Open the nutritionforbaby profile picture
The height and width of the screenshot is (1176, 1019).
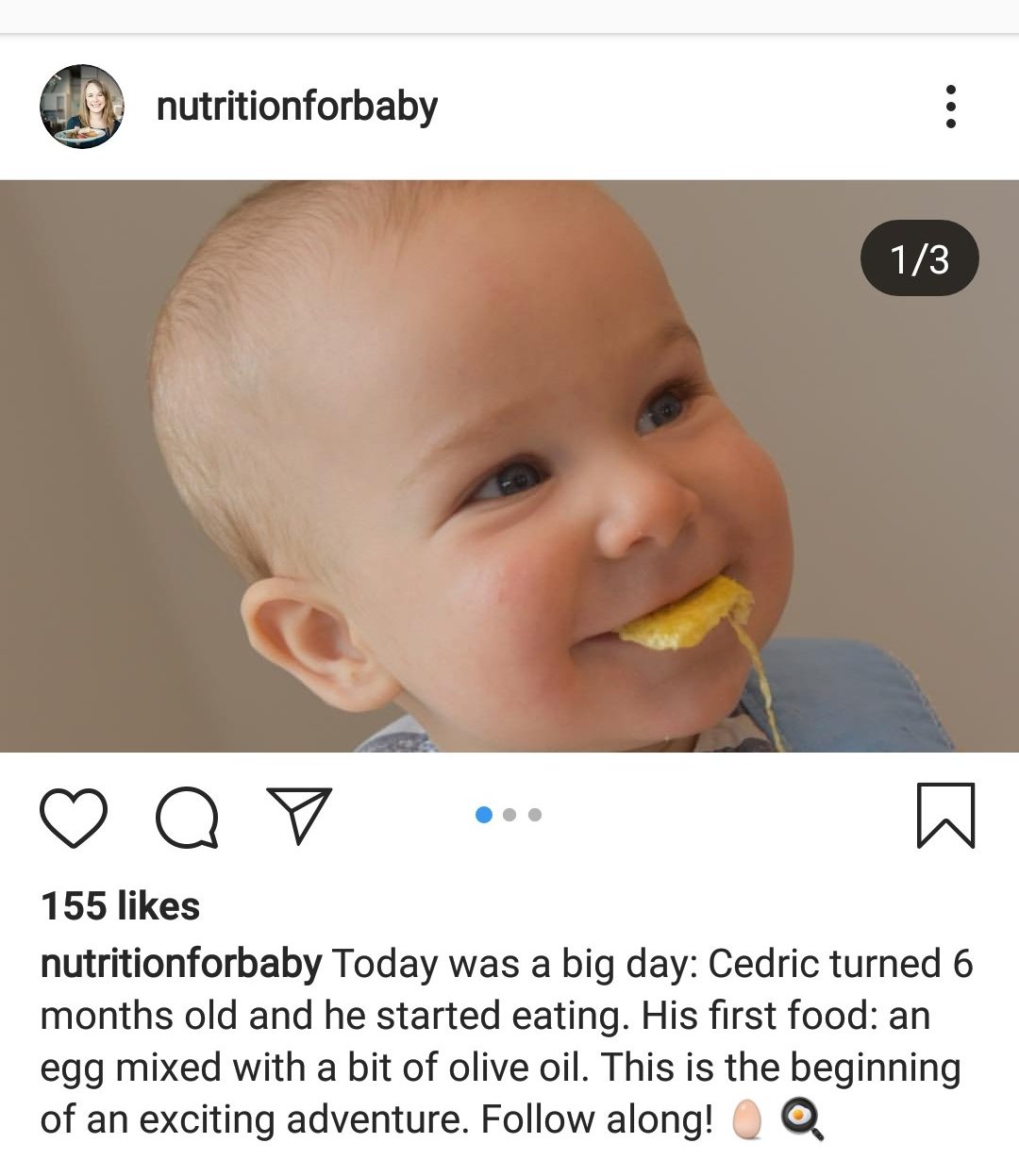tap(82, 107)
